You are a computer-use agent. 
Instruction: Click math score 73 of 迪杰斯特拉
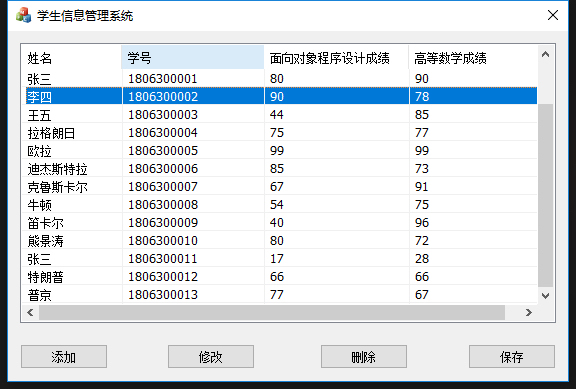(422, 169)
